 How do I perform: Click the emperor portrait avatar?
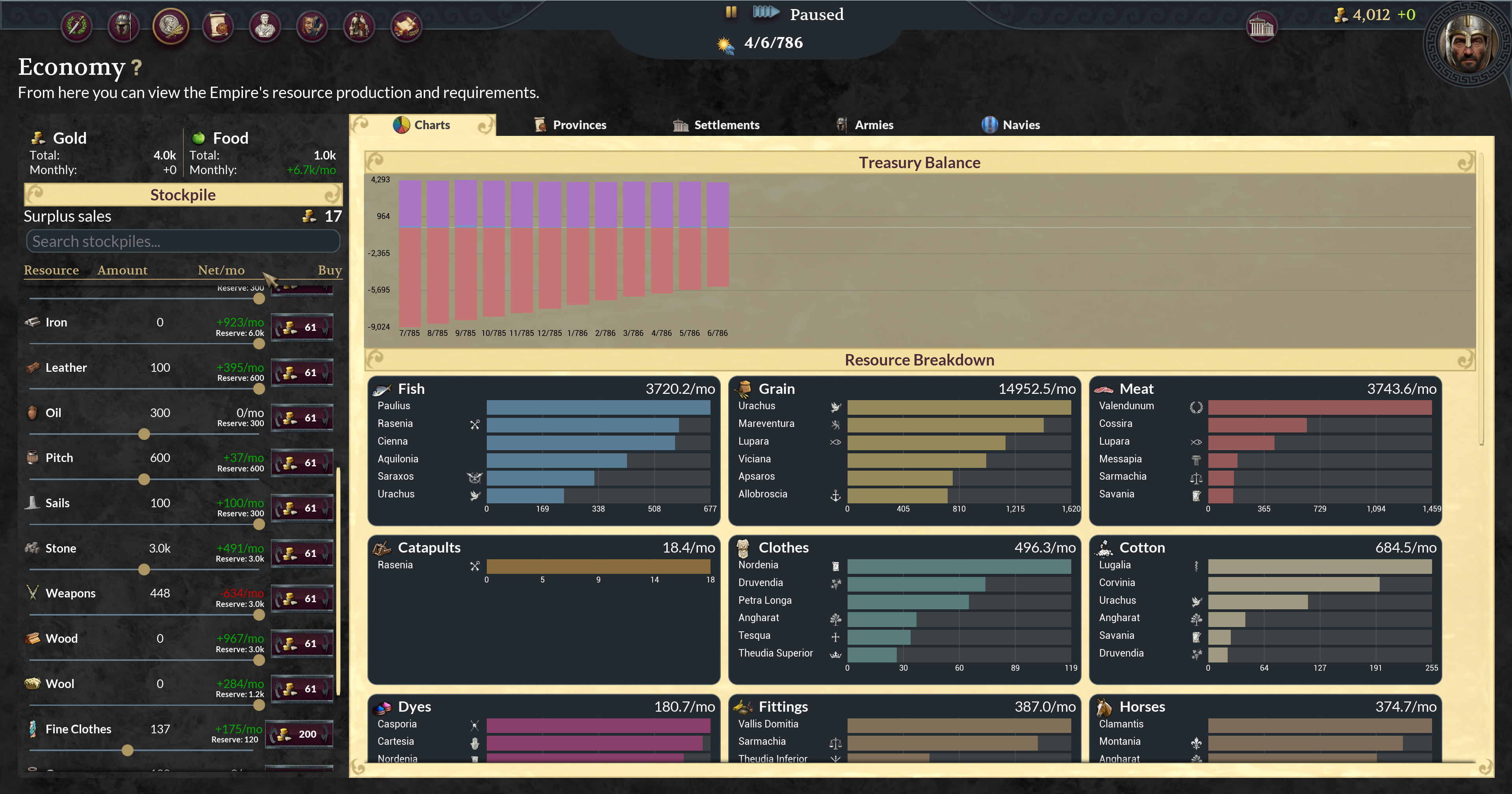click(x=1469, y=44)
